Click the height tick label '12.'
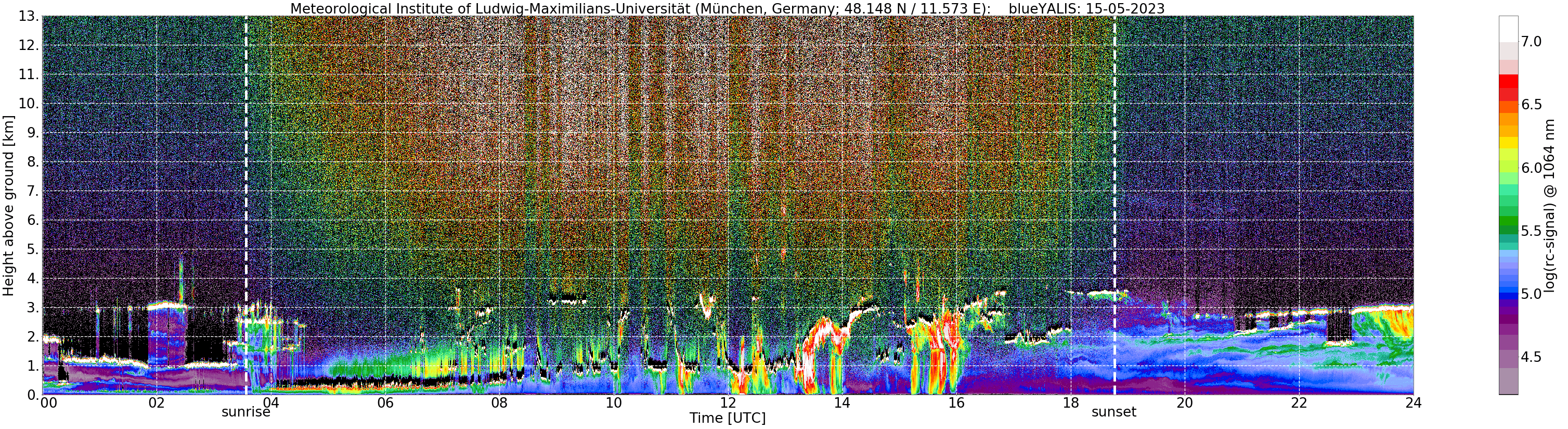This screenshot has height=429, width=1568. point(29,46)
